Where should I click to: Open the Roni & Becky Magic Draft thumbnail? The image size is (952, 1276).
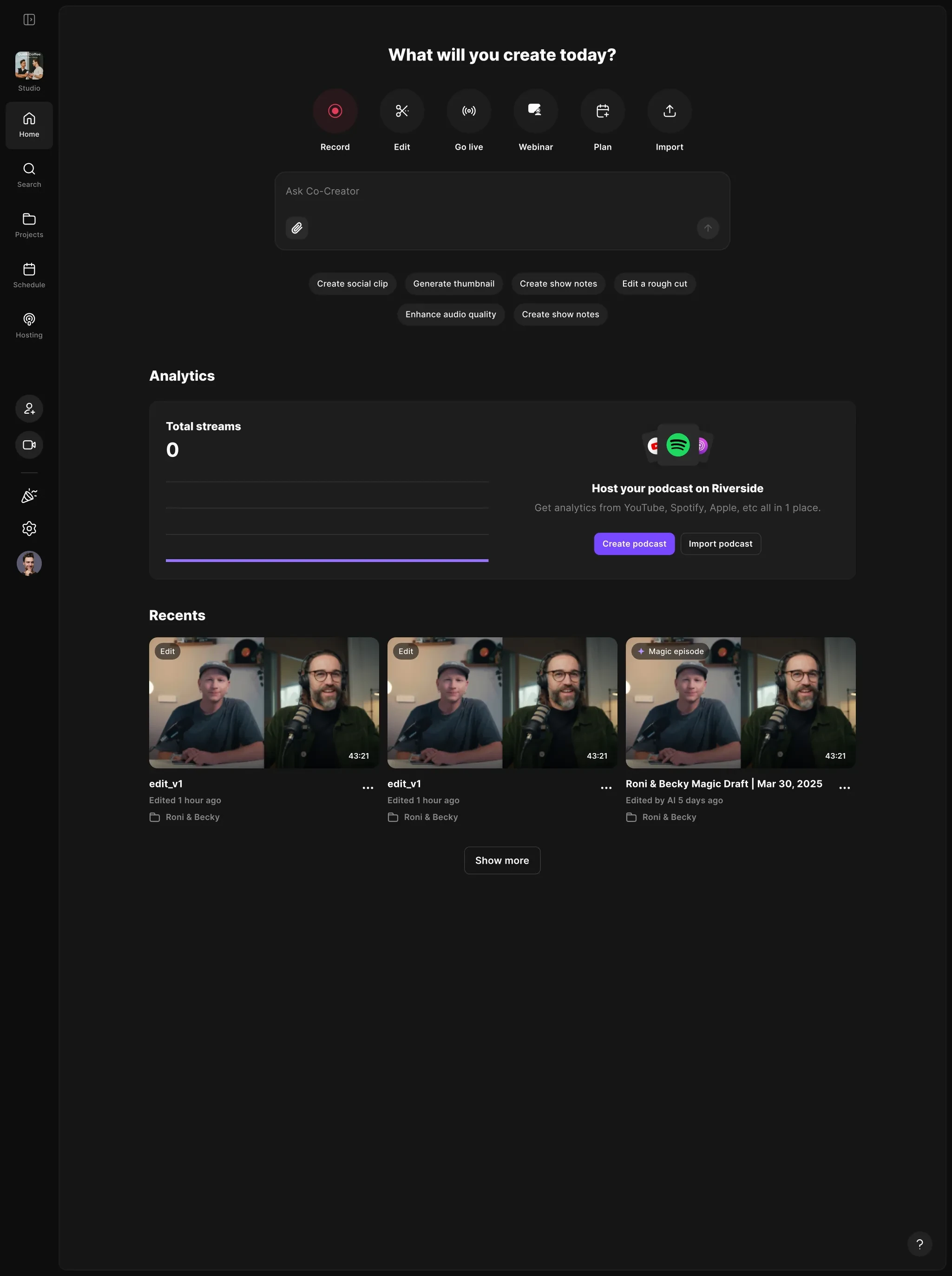(x=740, y=702)
